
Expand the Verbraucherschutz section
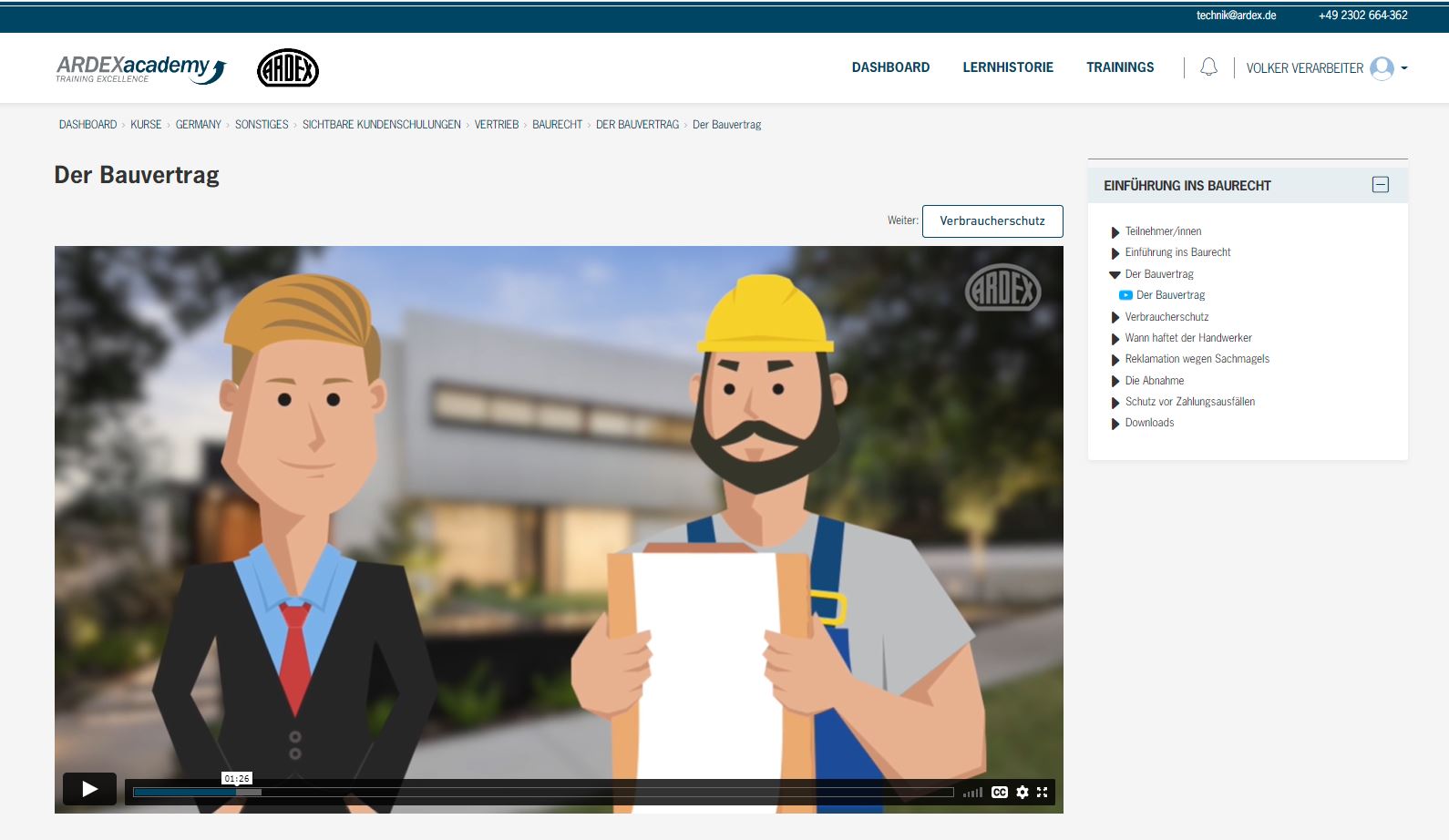click(x=1115, y=317)
